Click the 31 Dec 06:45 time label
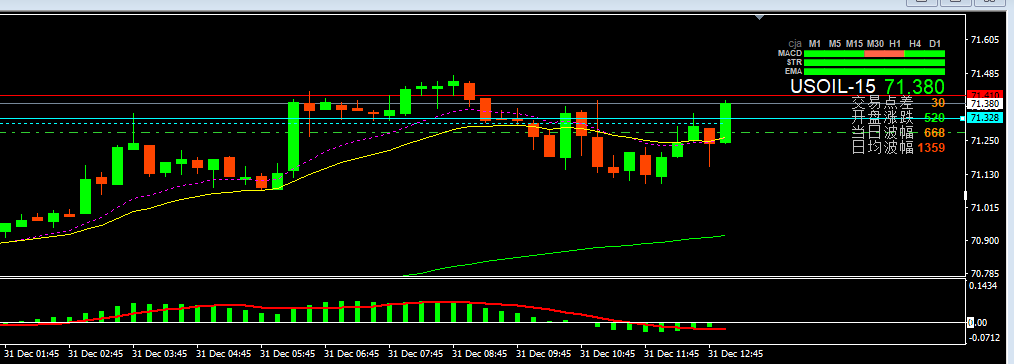 [x=352, y=354]
